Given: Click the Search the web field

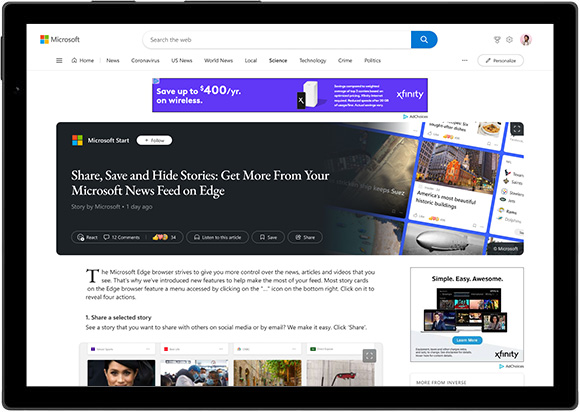Looking at the screenshot, I should pos(277,40).
